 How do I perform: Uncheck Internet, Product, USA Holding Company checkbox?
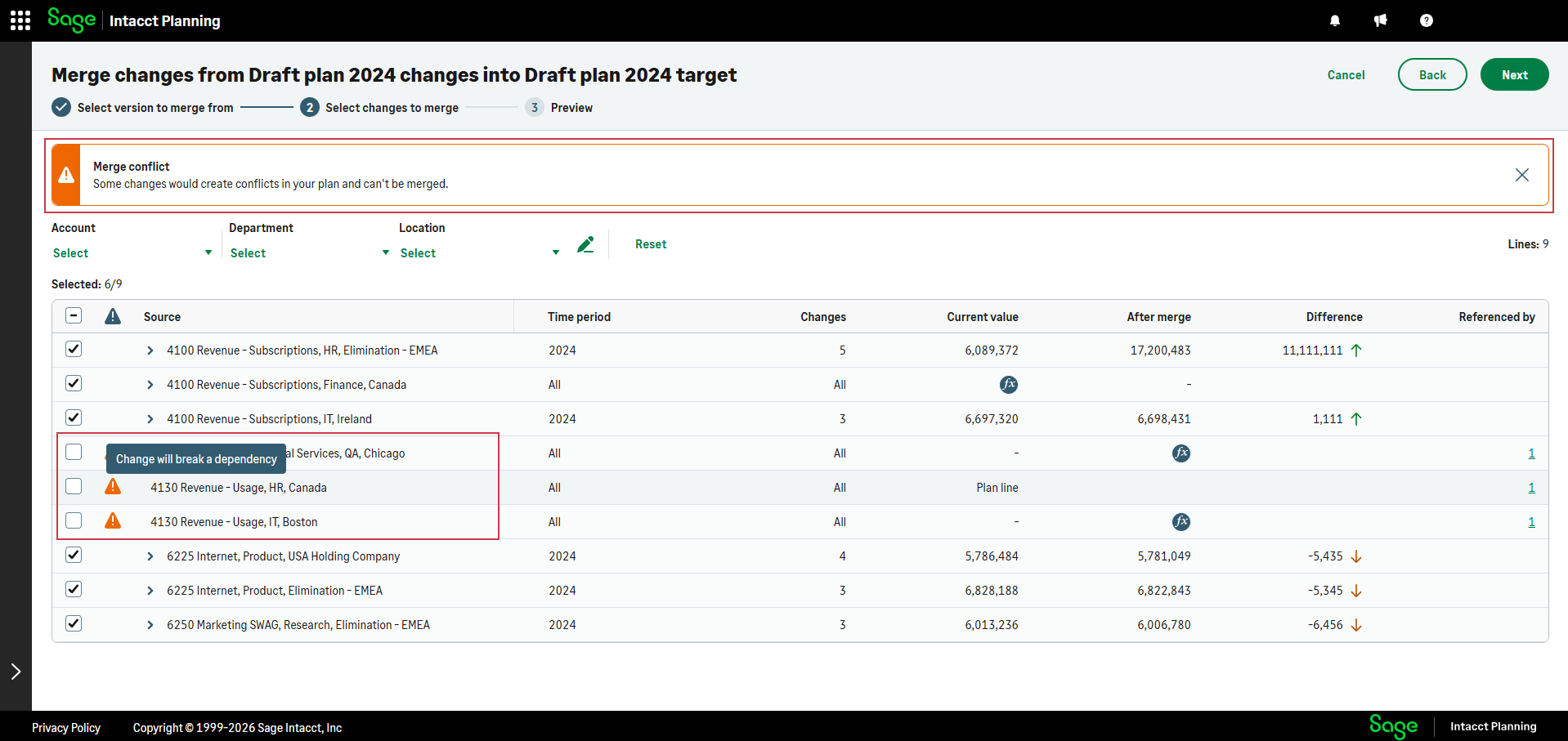[x=74, y=555]
